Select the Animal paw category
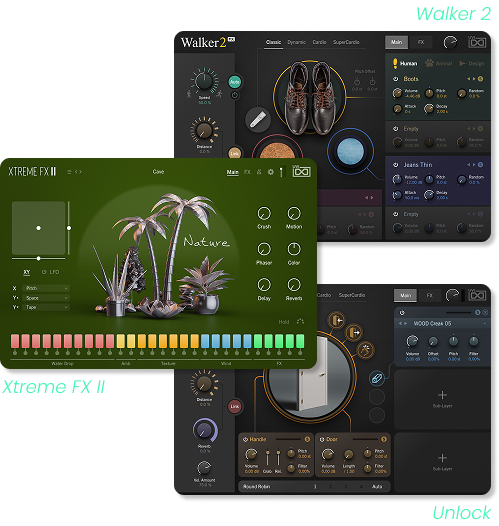Screen dimensions: 499x526 pyautogui.click(x=439, y=63)
